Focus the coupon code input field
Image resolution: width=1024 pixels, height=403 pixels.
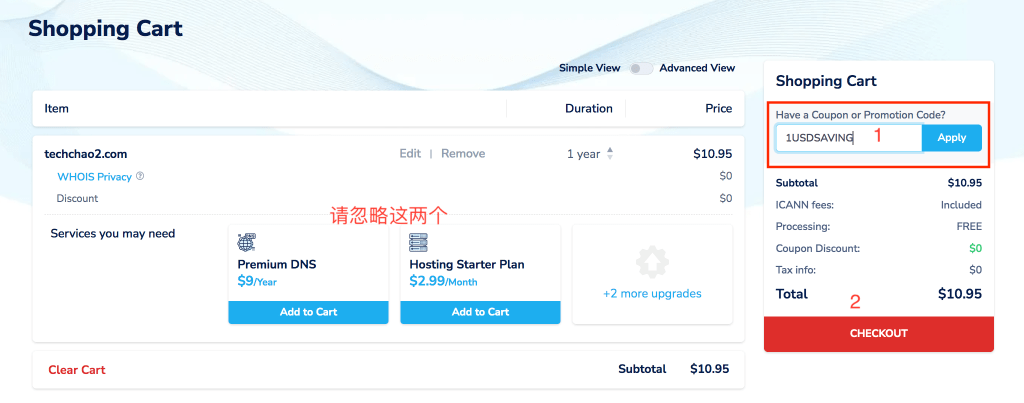point(849,138)
